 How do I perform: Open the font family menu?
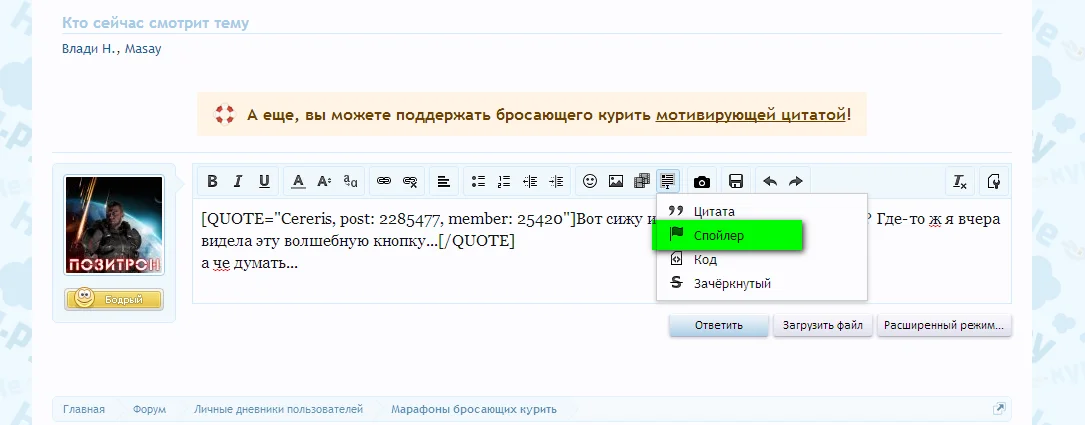(x=350, y=181)
